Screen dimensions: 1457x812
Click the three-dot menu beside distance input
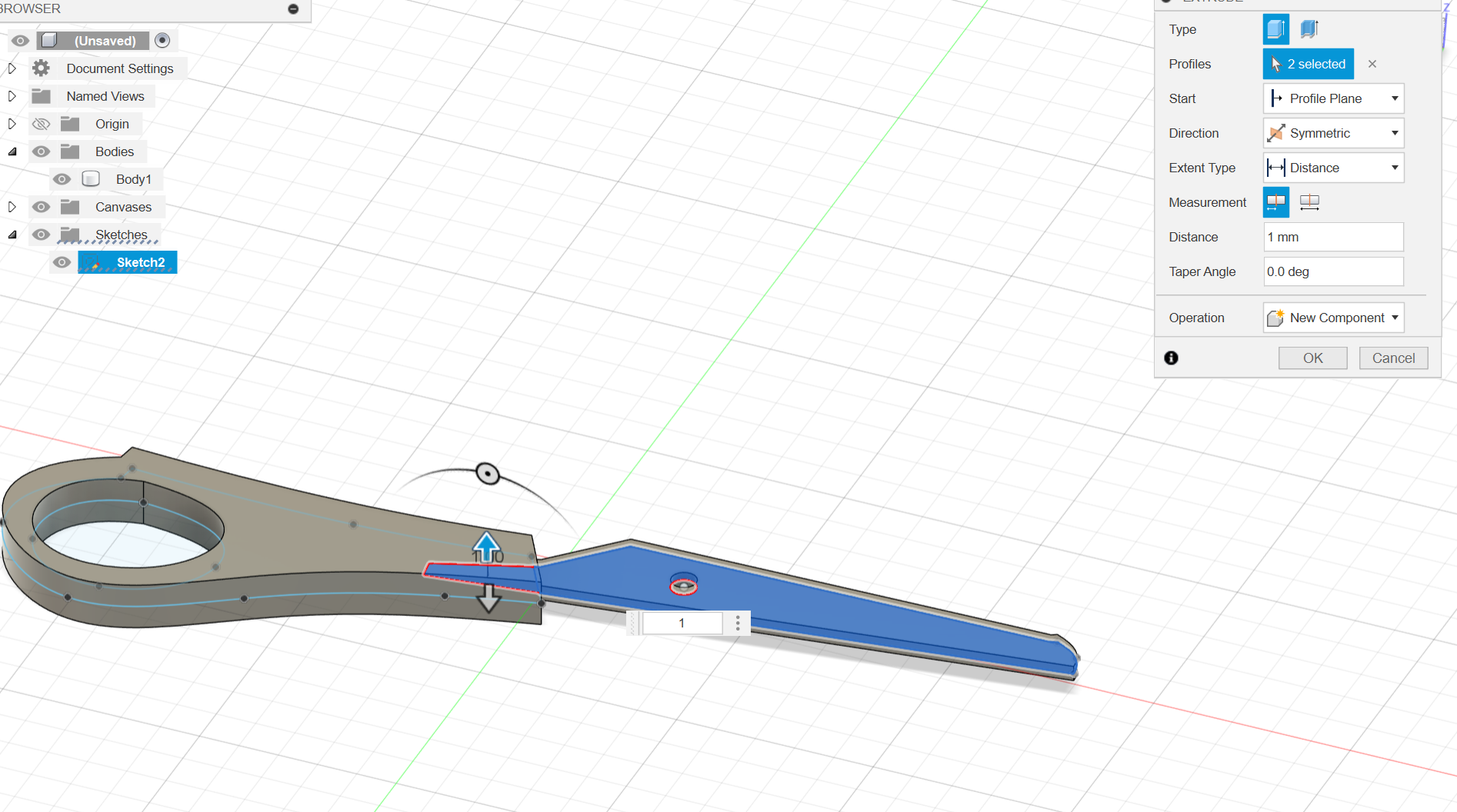tap(737, 623)
